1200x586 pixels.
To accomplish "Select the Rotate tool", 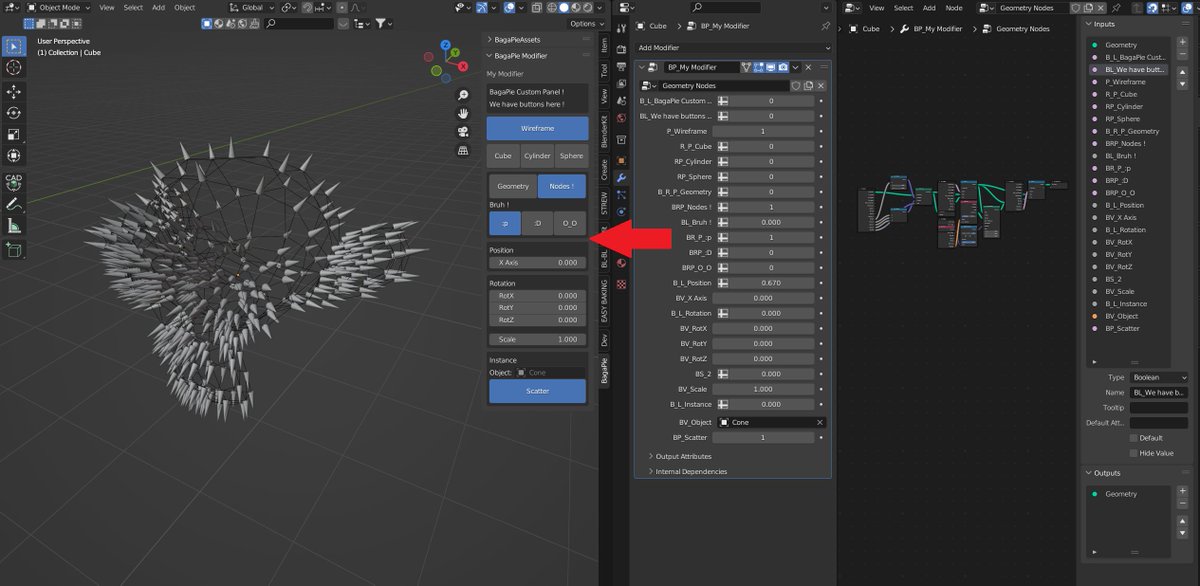I will click(14, 113).
